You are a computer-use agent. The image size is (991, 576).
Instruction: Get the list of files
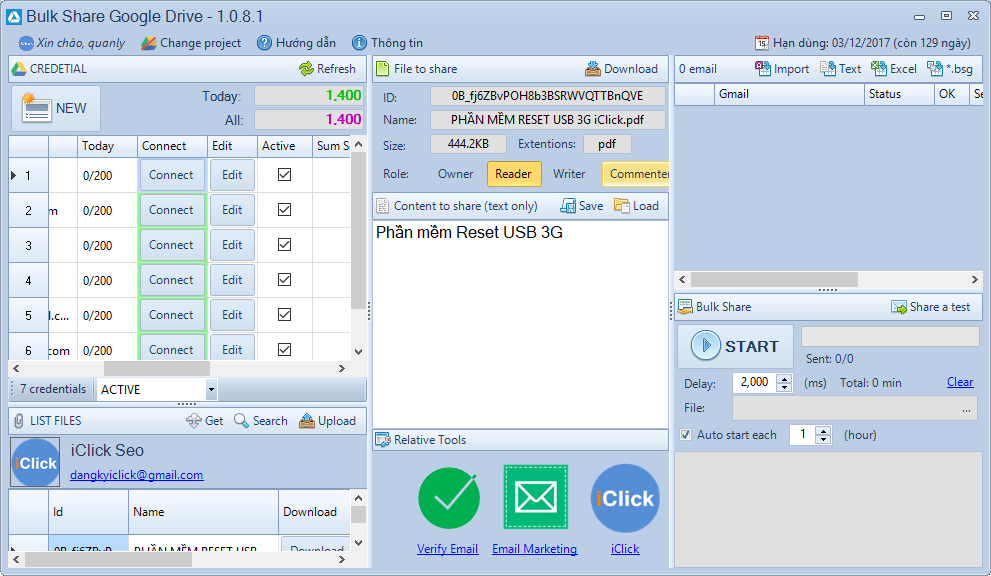click(x=205, y=421)
